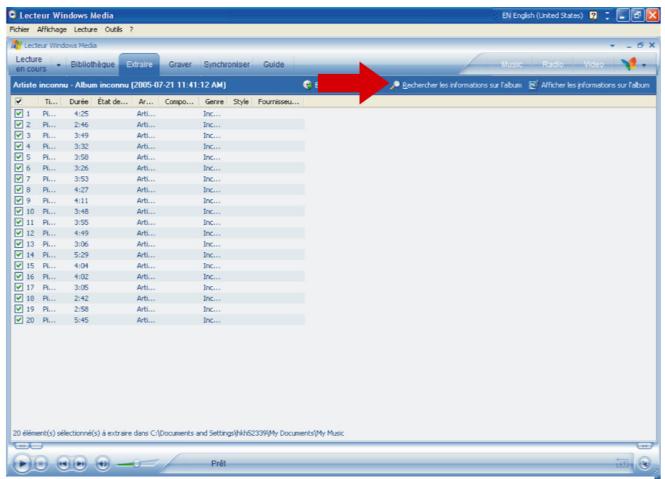Click the visualization toggle left of compact mode icon

point(622,464)
